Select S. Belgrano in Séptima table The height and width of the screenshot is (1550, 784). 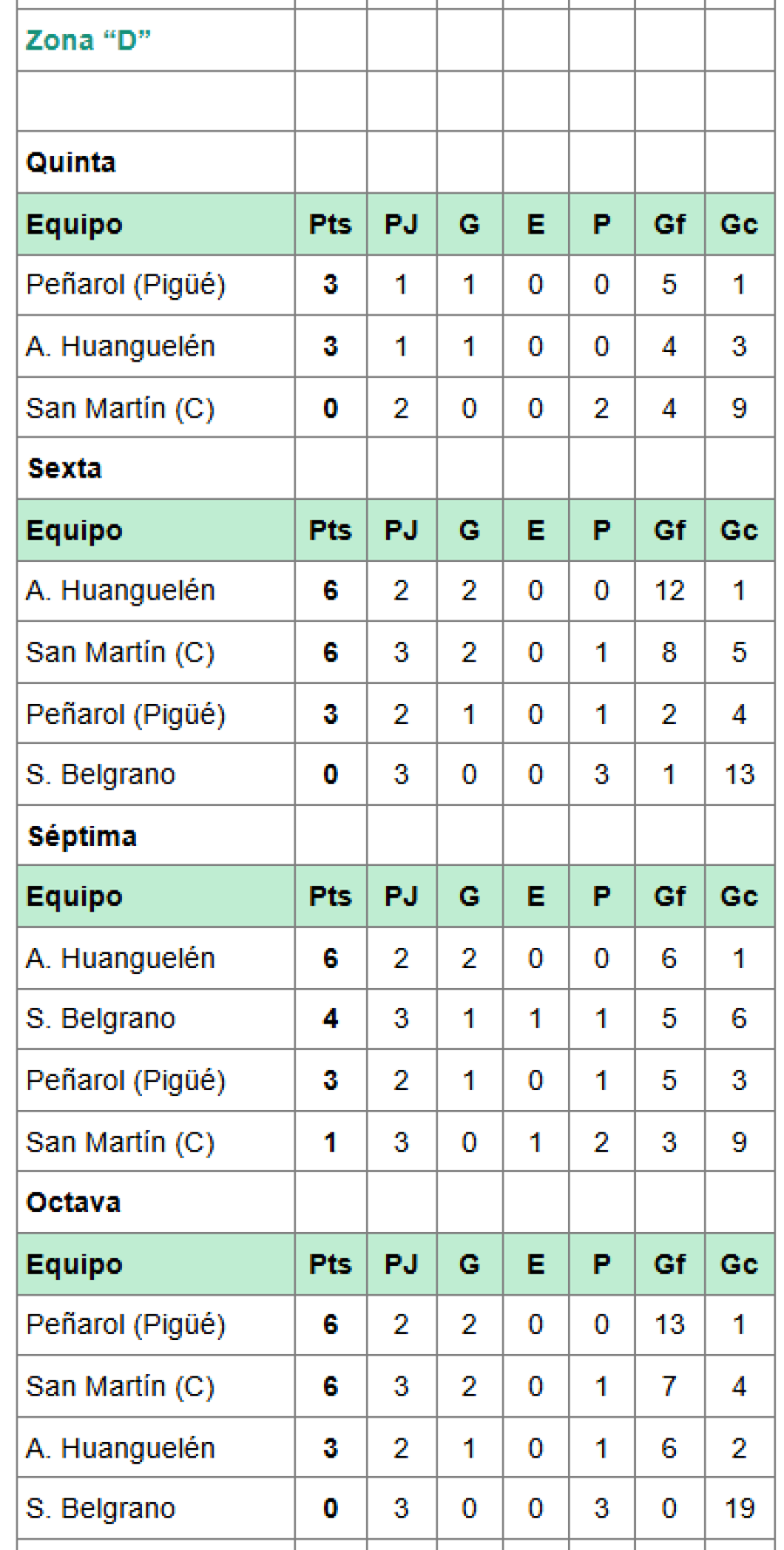pyautogui.click(x=101, y=1019)
